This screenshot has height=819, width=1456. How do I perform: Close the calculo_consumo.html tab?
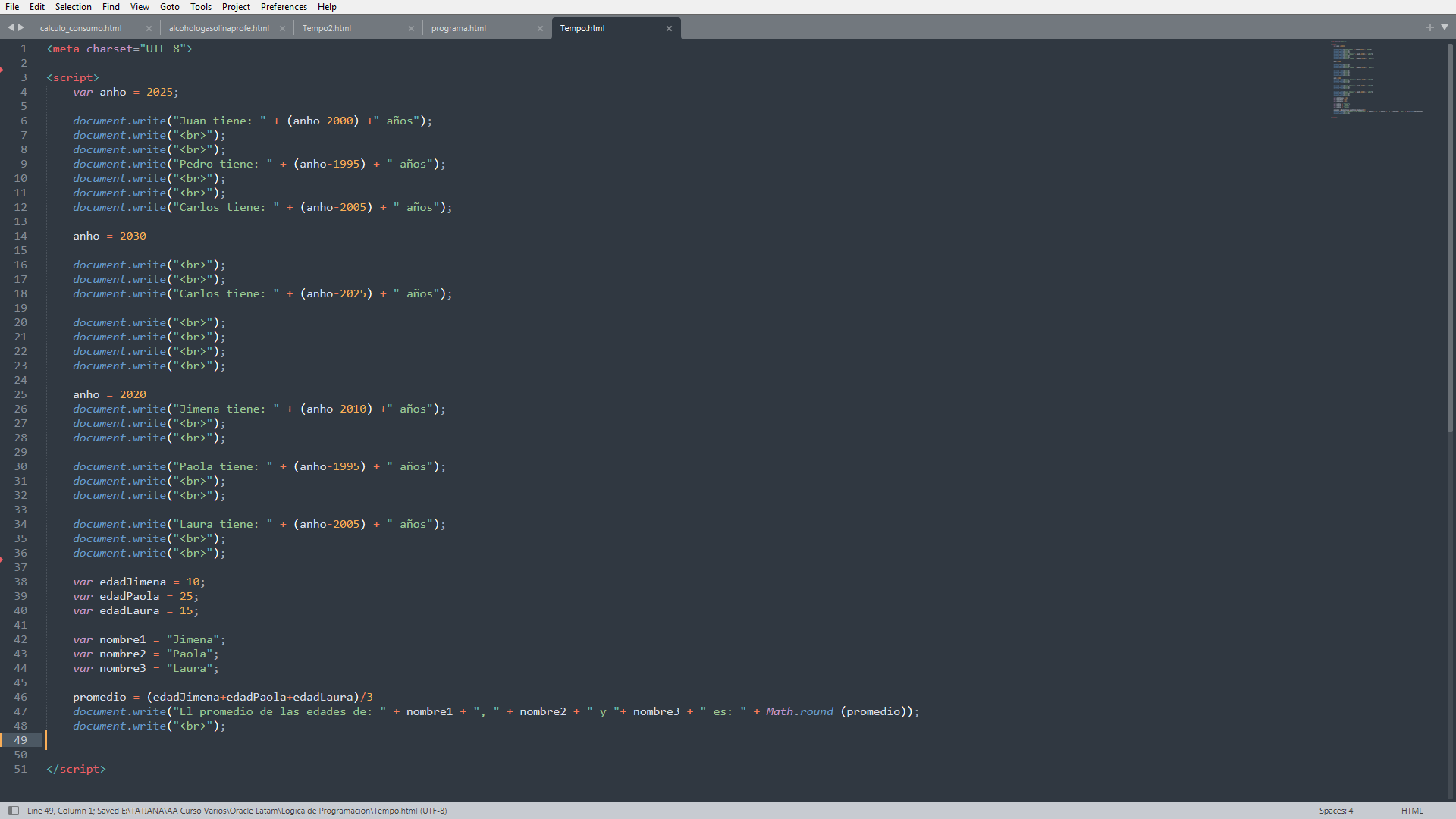point(149,29)
